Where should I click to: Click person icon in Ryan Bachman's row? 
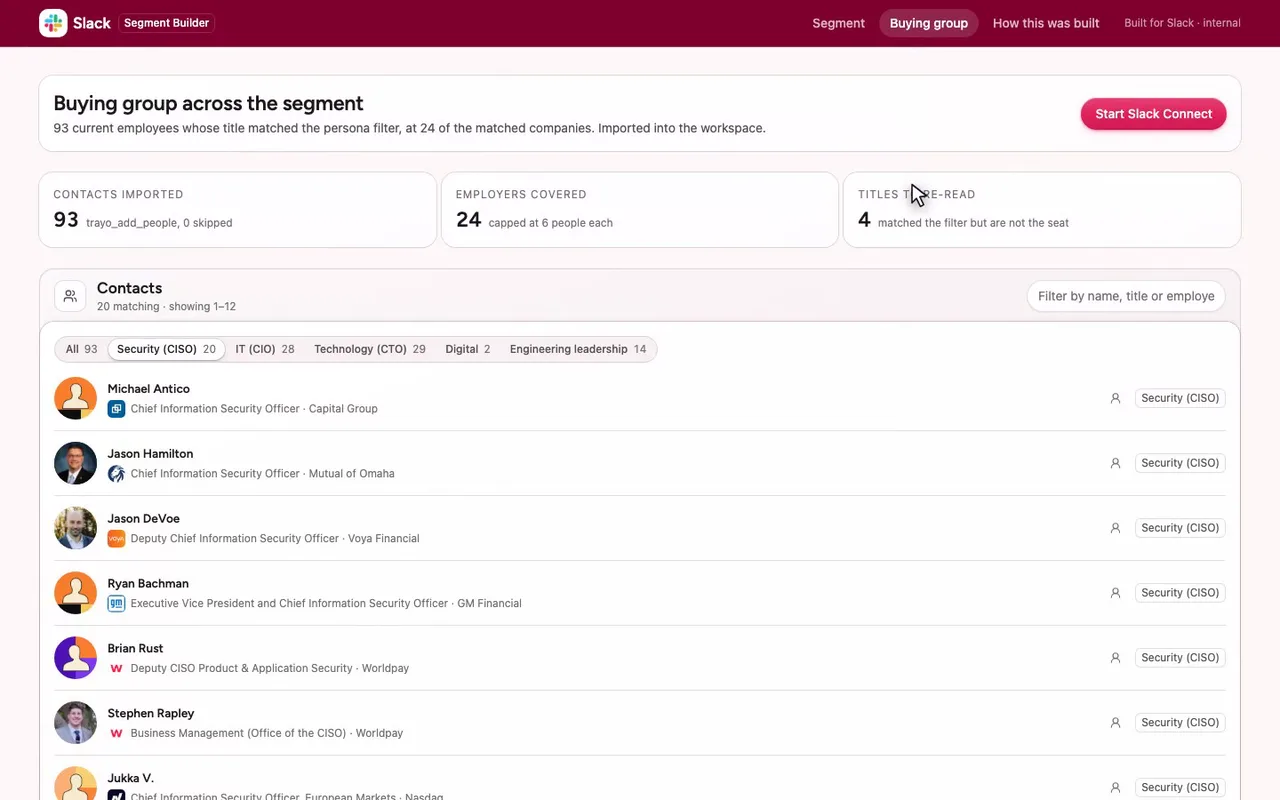(1115, 593)
